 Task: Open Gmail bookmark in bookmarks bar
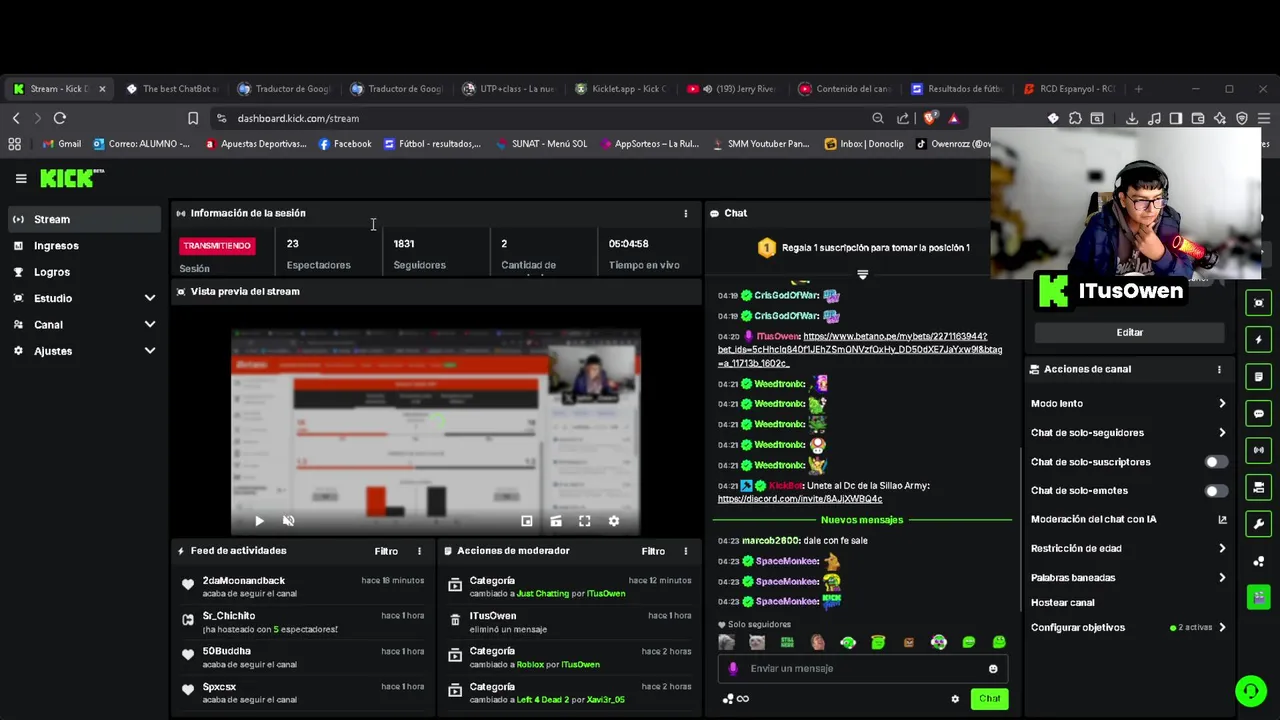[x=62, y=144]
